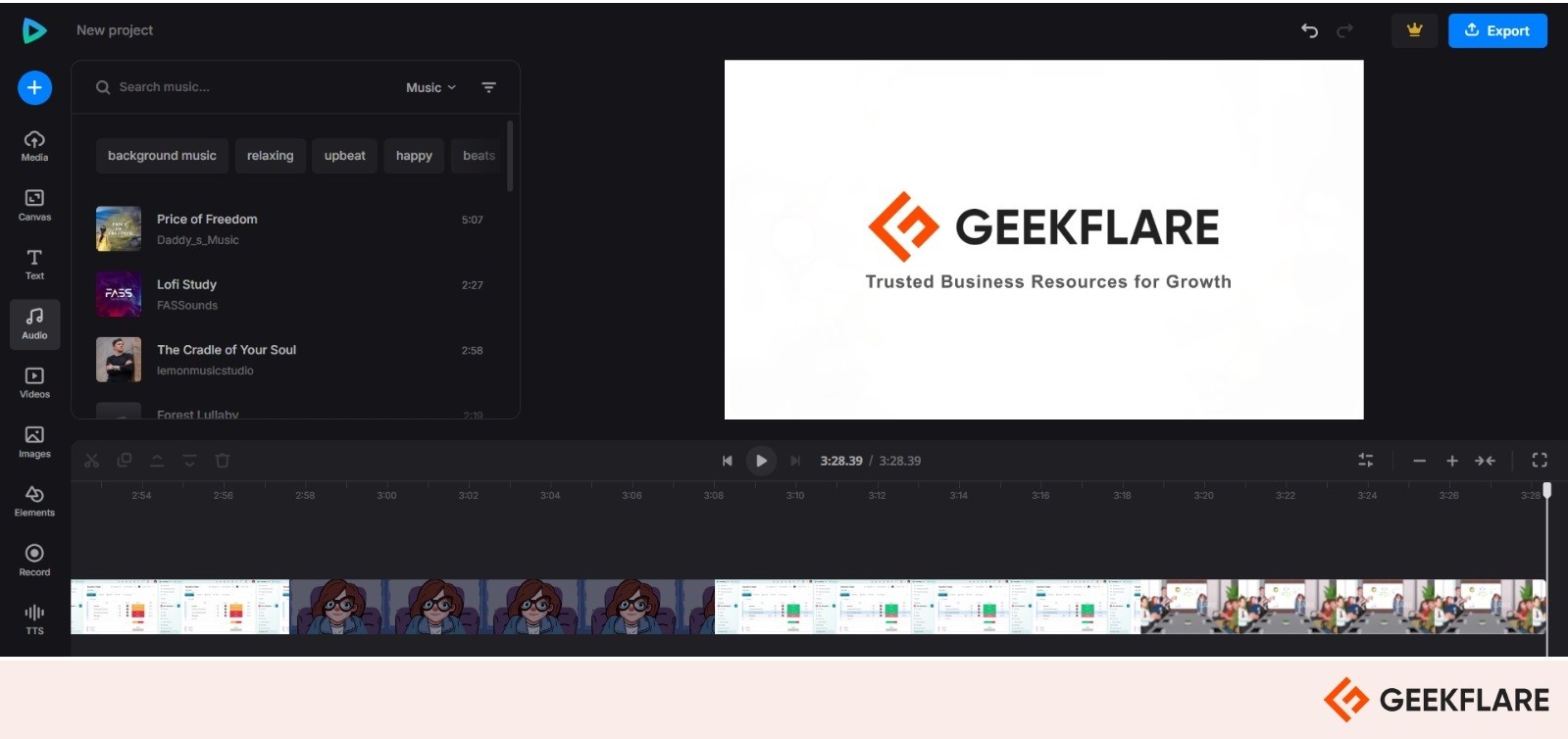
Task: Open the Record panel
Action: tap(34, 562)
